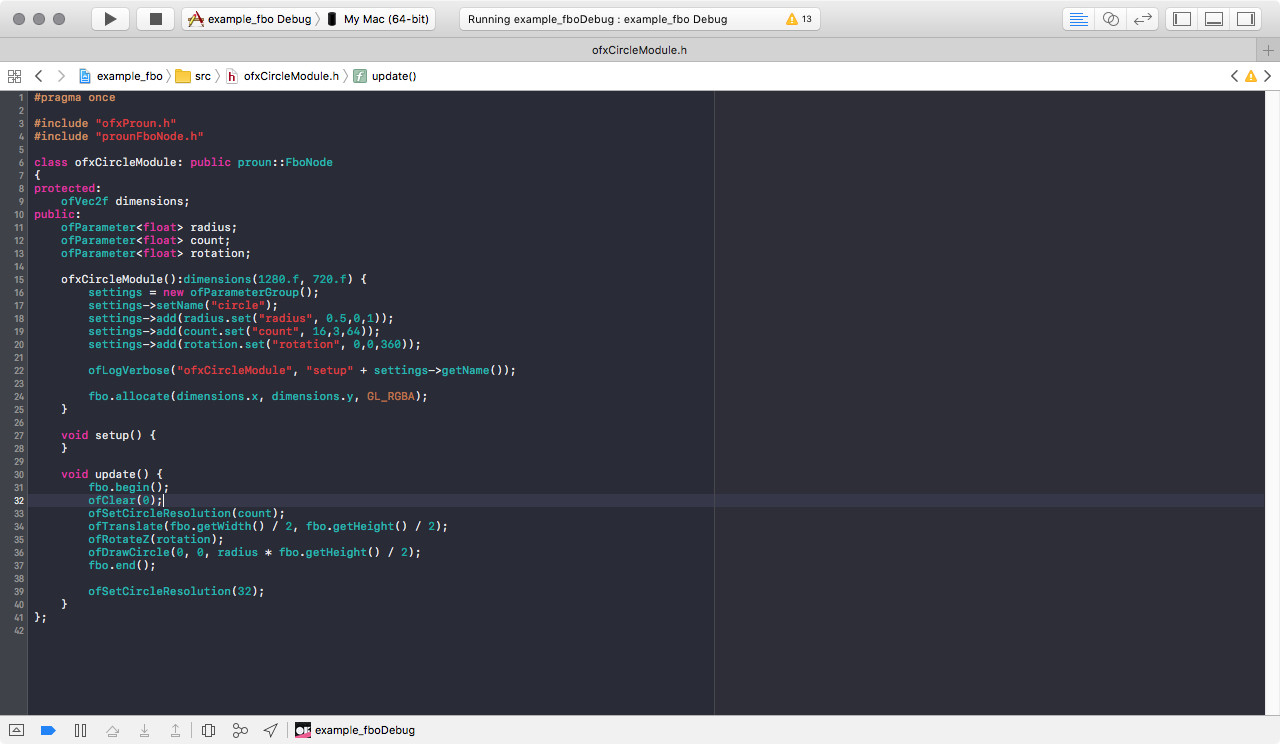
Task: Jump to the next issue
Action: point(1269,76)
